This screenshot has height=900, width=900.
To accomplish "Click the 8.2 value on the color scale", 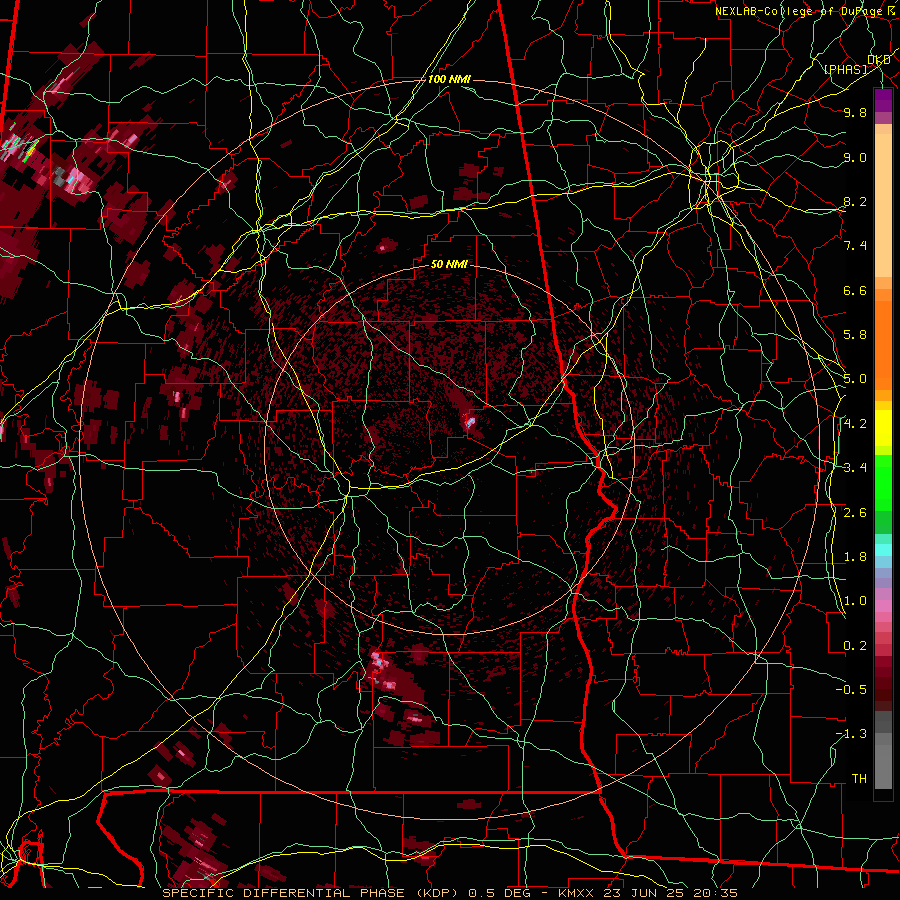I will coord(855,201).
